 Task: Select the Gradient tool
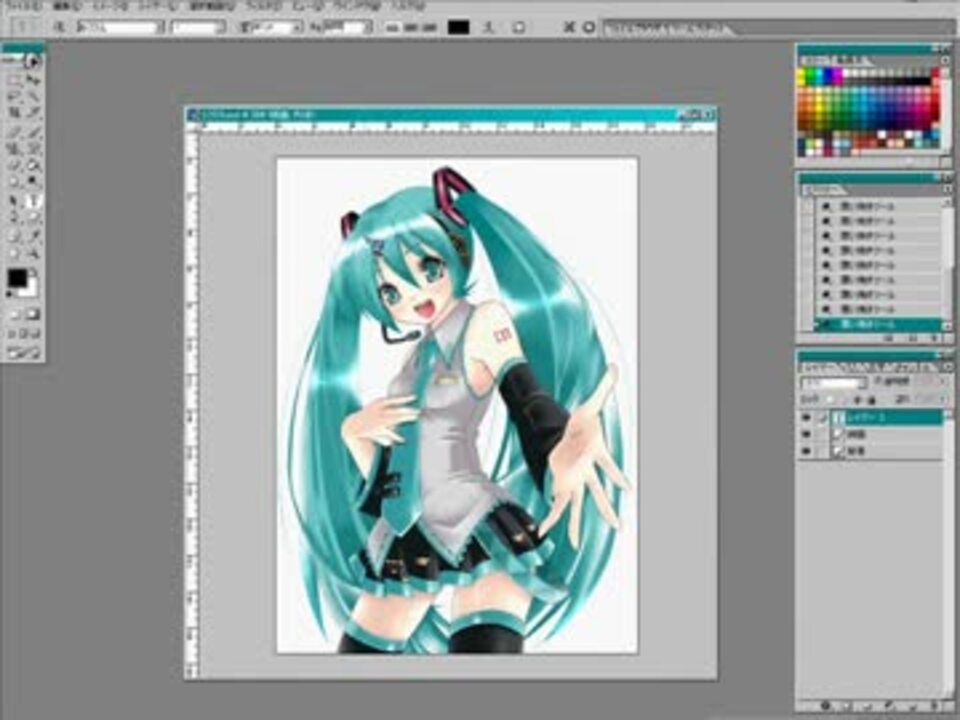pyautogui.click(x=33, y=164)
